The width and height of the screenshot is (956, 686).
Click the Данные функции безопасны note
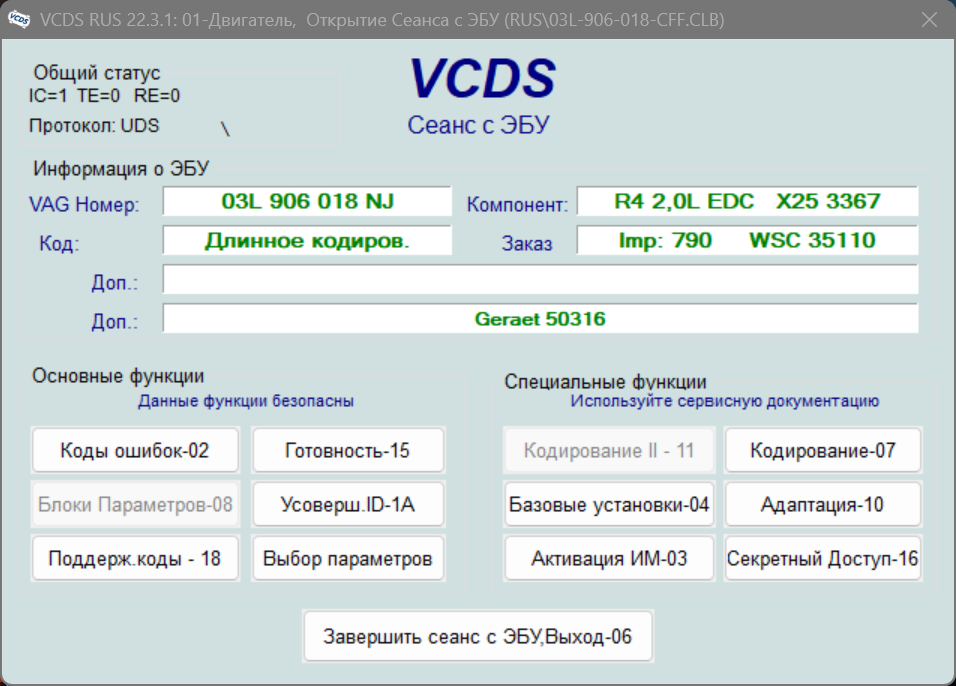pos(246,401)
